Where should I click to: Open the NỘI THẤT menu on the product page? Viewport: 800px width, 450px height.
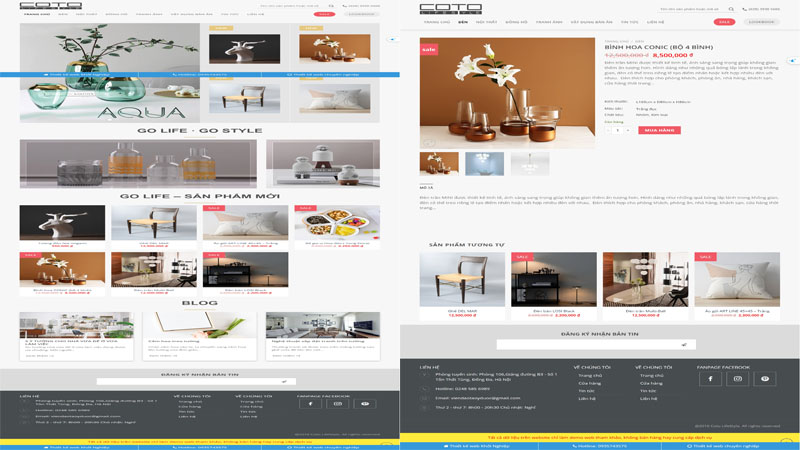[x=486, y=22]
